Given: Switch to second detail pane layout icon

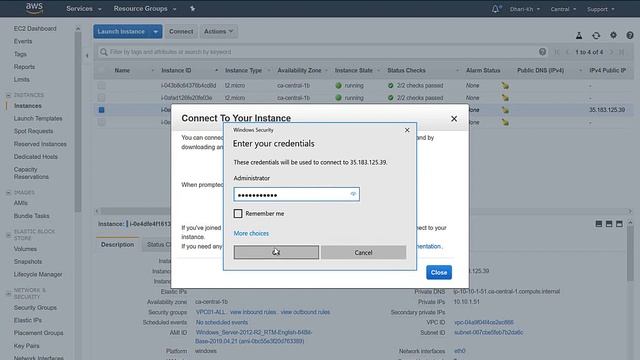Looking at the screenshot, I should [x=609, y=224].
